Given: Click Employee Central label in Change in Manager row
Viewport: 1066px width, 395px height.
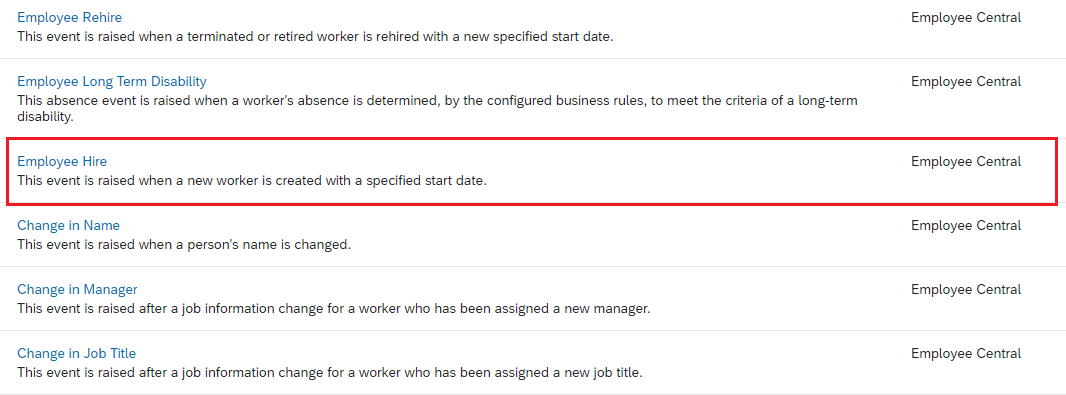Looking at the screenshot, I should point(966,290).
